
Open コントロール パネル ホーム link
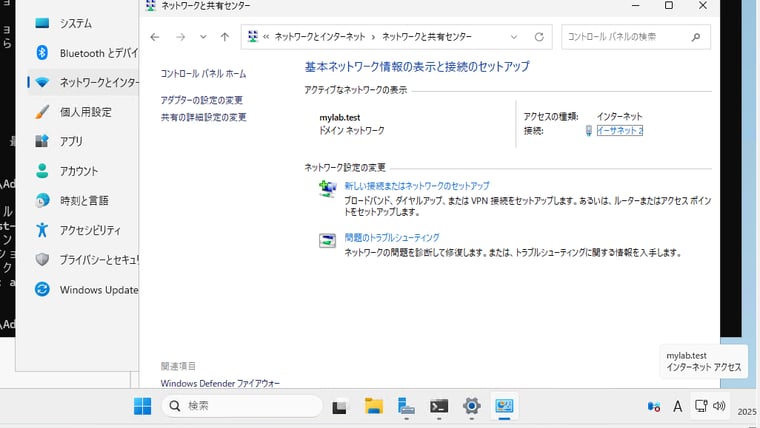tap(203, 74)
